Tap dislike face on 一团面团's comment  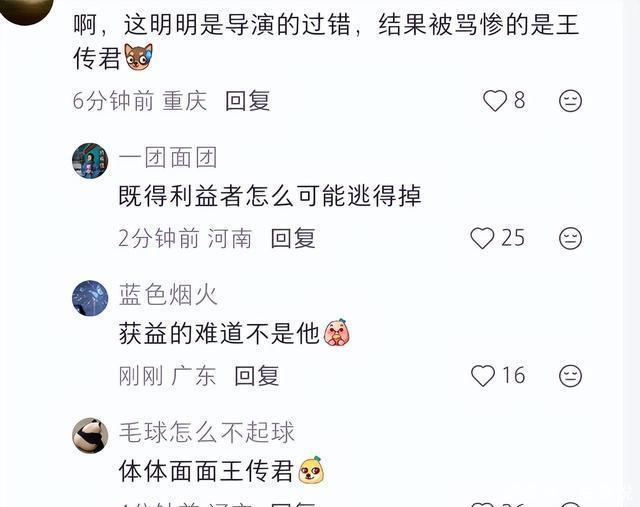570,238
